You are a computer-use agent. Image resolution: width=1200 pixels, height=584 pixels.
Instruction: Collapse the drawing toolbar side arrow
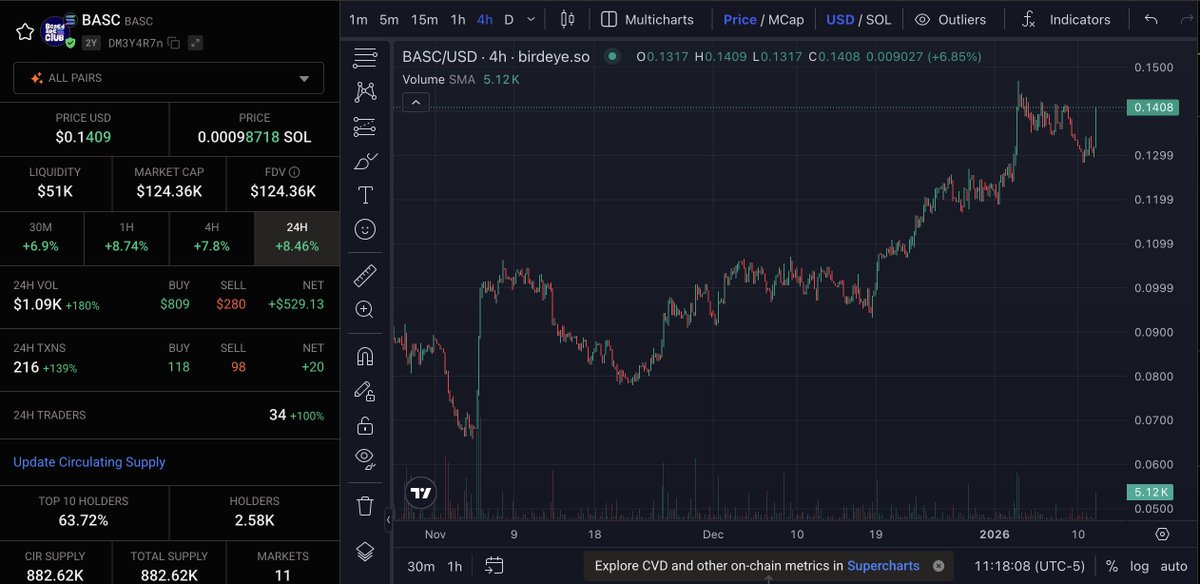pyautogui.click(x=388, y=520)
